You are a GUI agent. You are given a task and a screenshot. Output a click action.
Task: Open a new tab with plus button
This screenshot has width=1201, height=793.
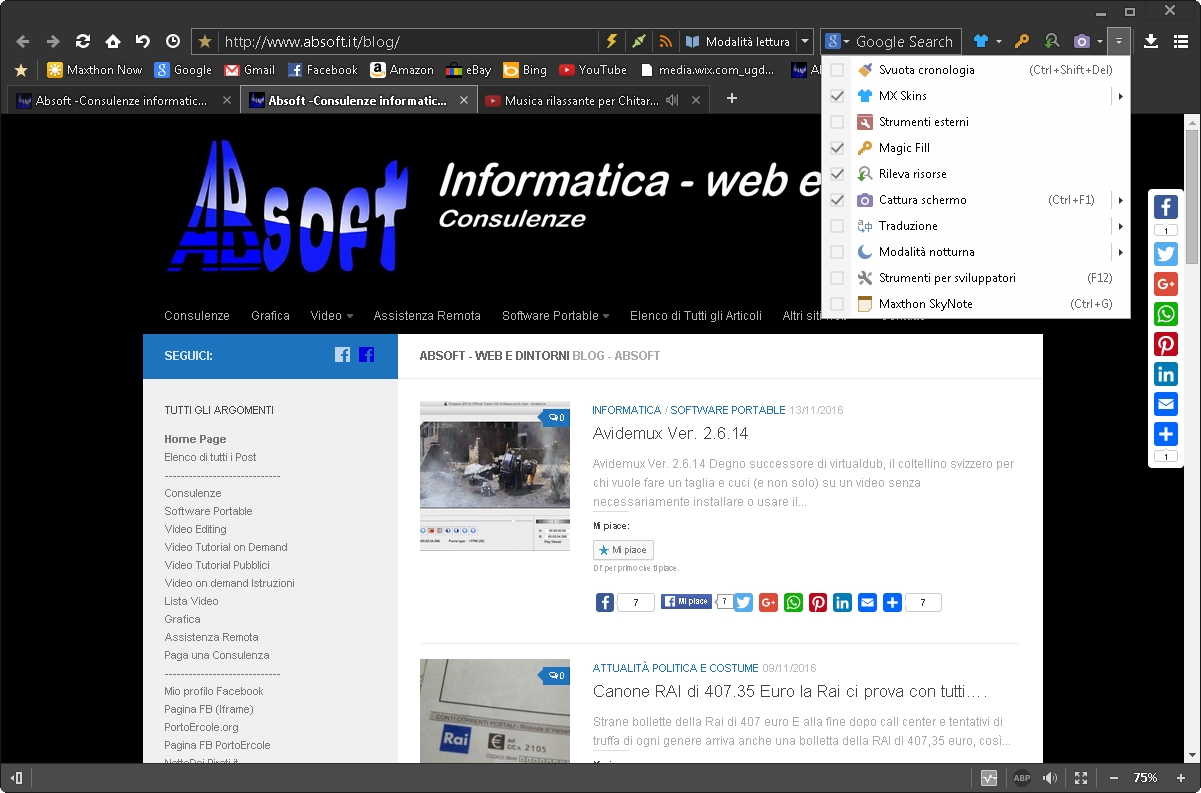click(x=732, y=98)
